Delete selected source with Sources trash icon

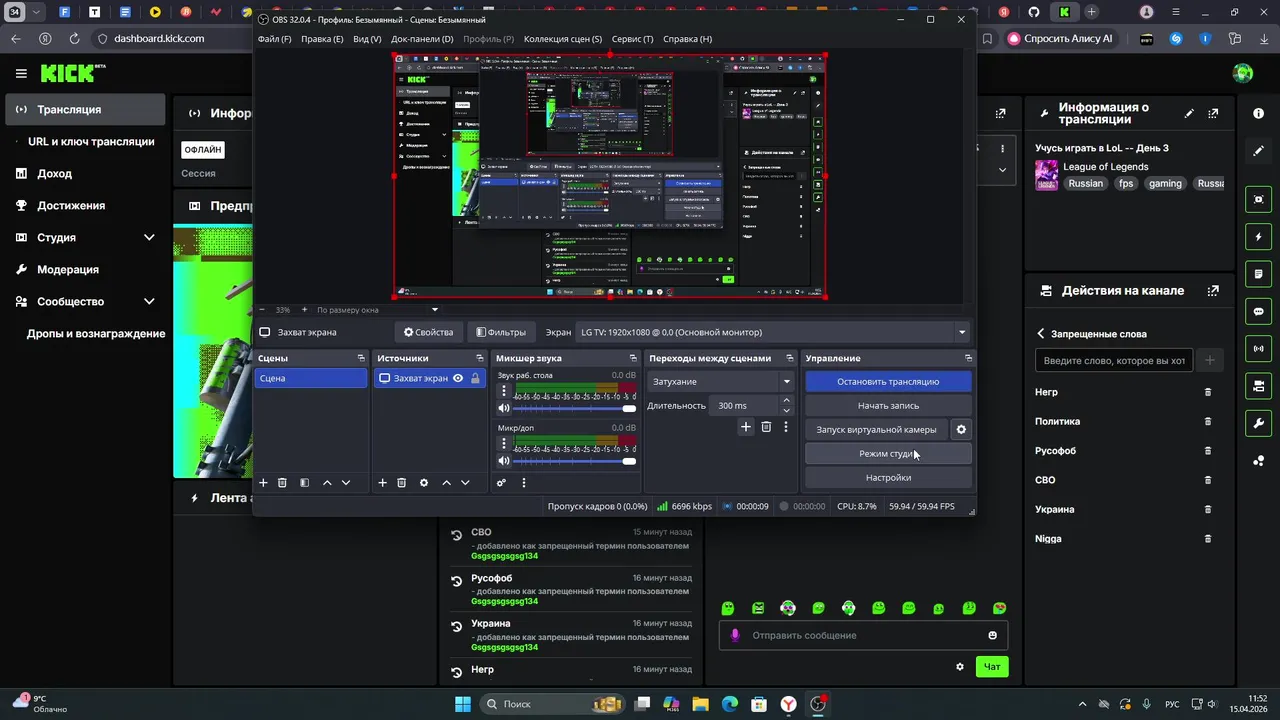pos(401,482)
